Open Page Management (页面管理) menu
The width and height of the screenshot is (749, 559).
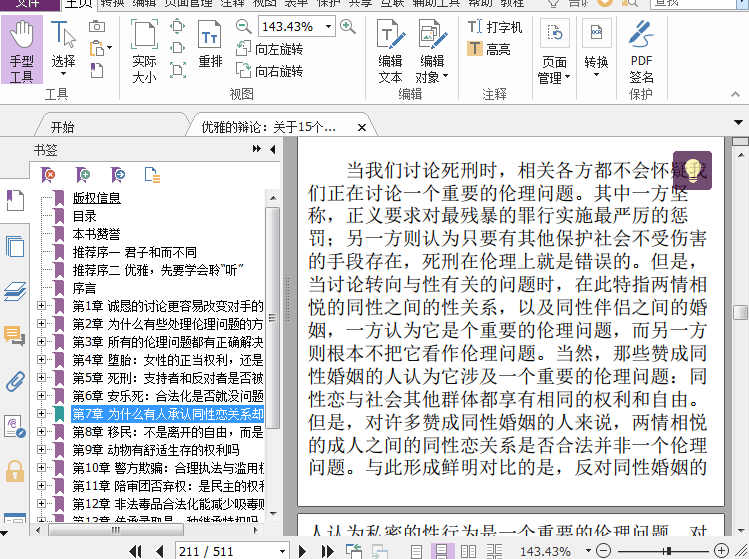tap(554, 52)
